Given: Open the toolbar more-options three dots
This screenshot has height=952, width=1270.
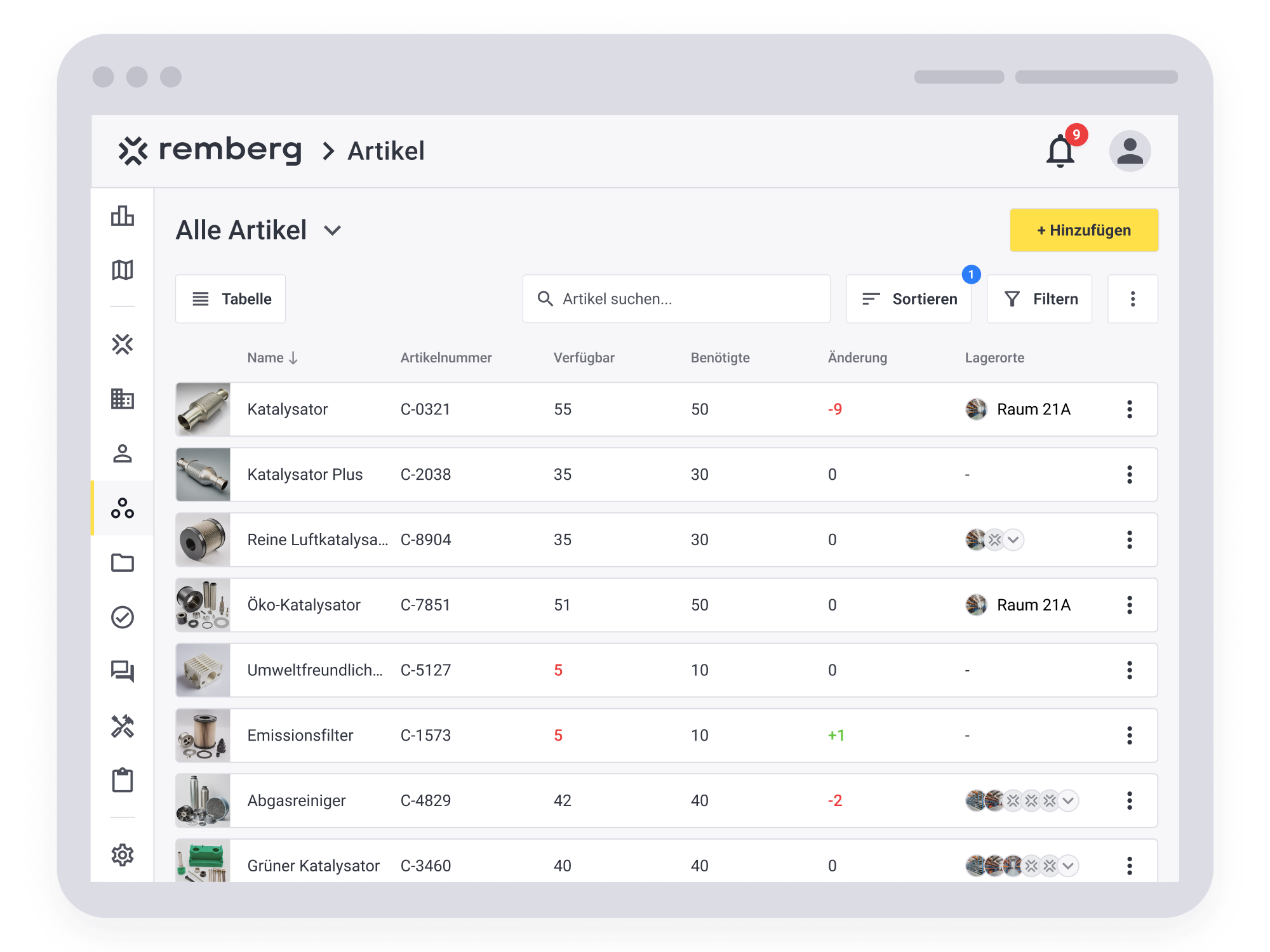Looking at the screenshot, I should pos(1133,299).
